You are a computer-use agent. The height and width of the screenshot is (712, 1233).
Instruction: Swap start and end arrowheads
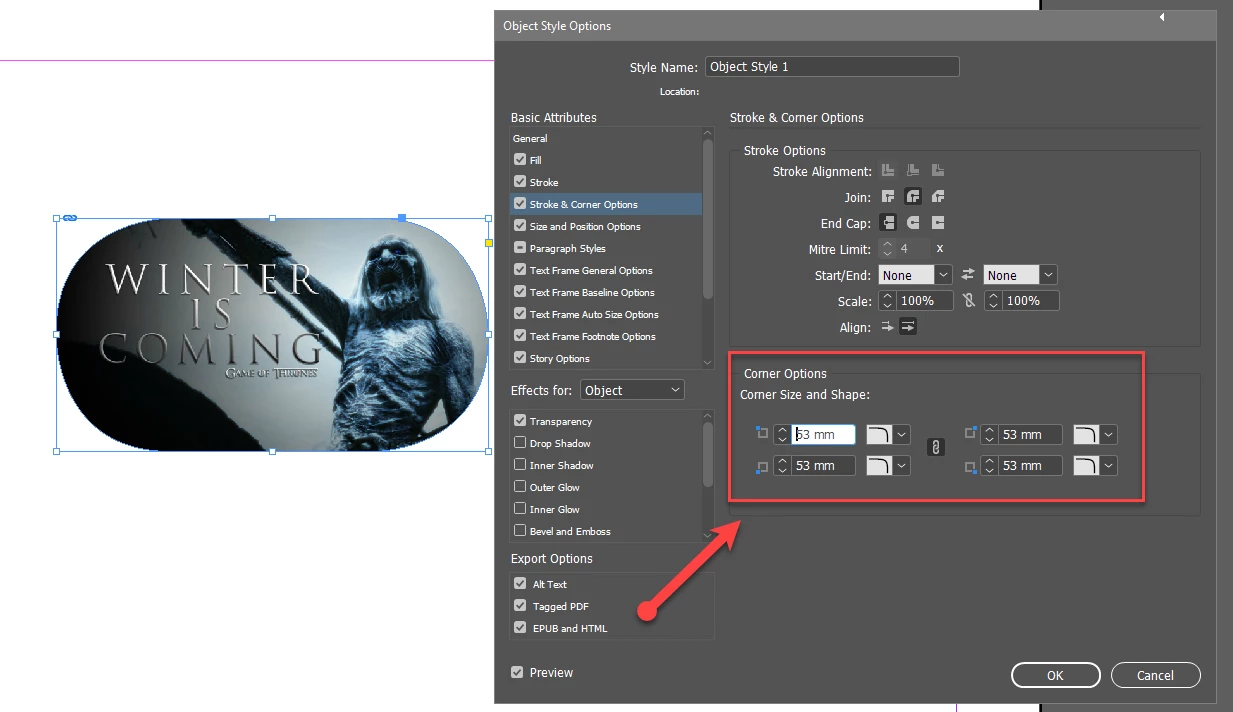click(968, 275)
